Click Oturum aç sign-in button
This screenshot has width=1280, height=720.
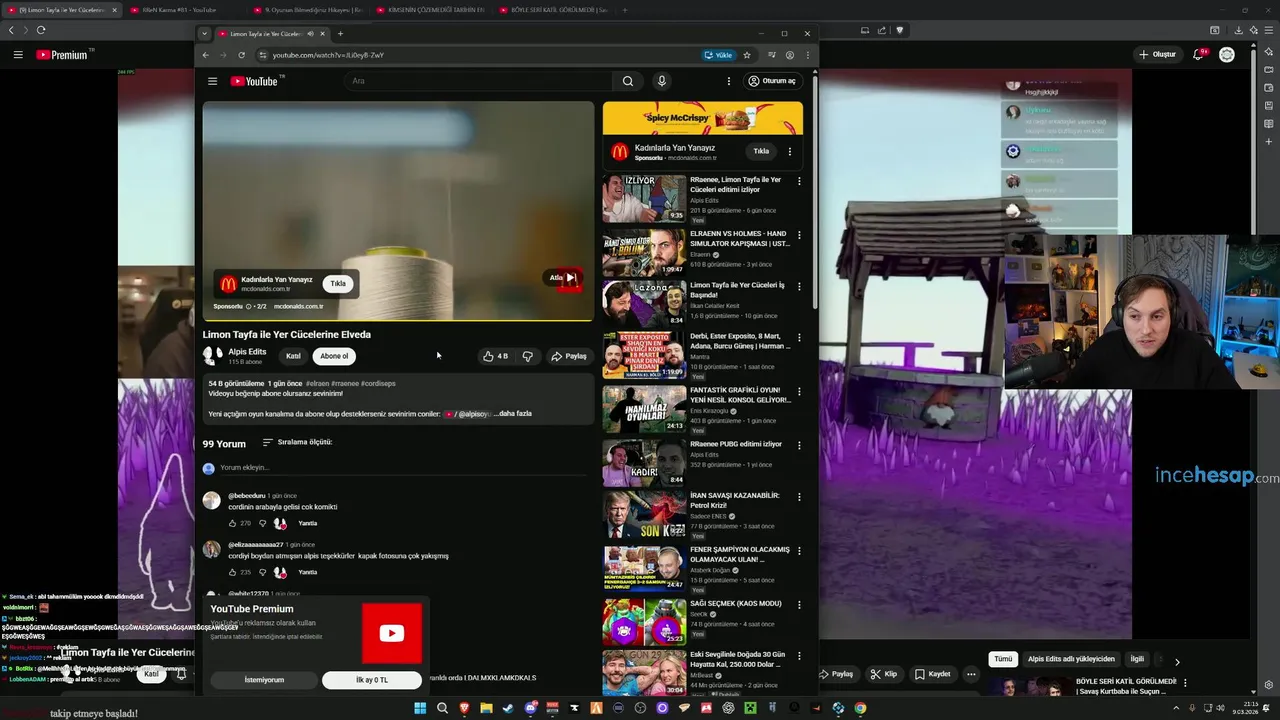coord(772,81)
